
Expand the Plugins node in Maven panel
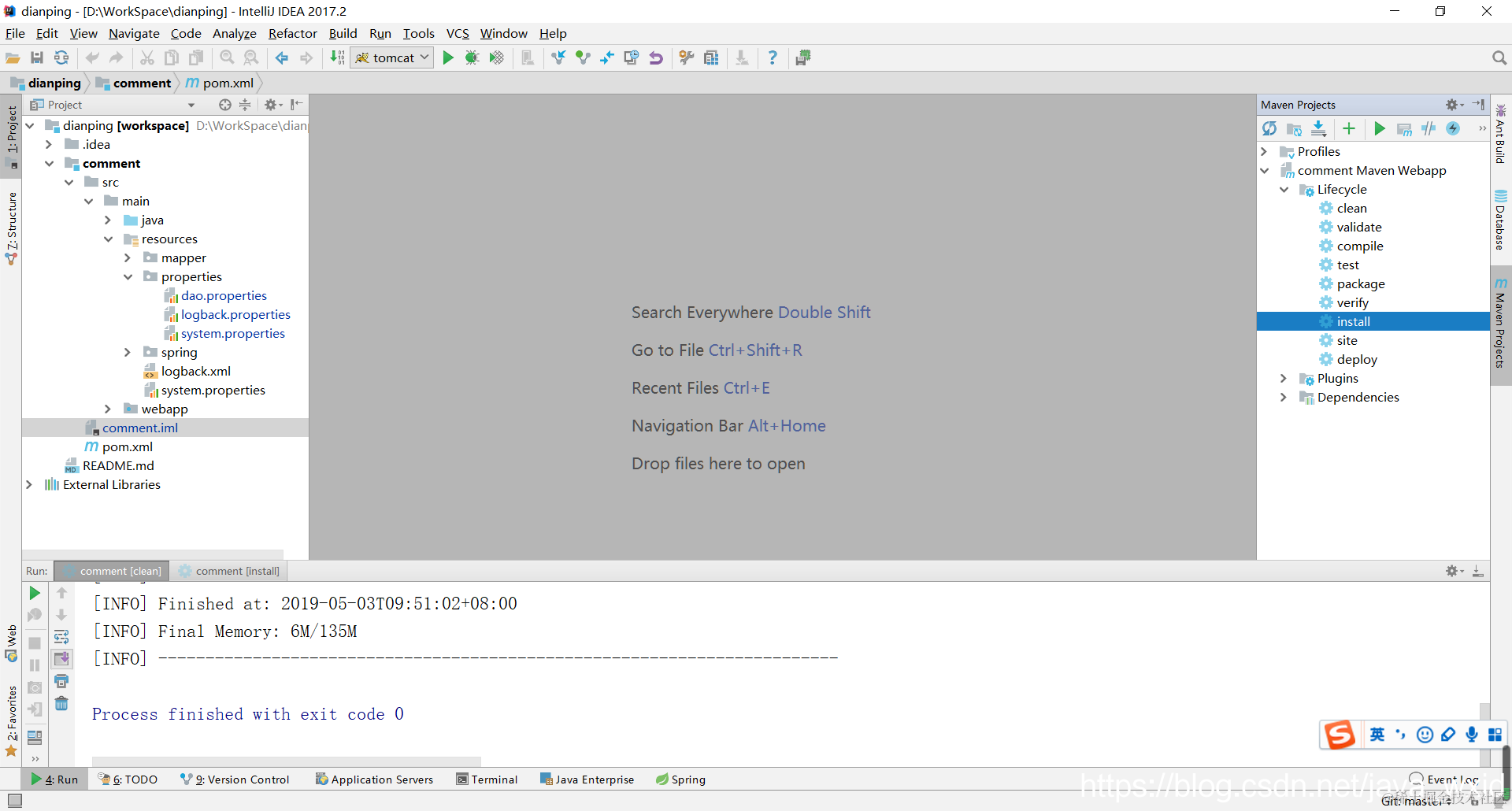1284,379
